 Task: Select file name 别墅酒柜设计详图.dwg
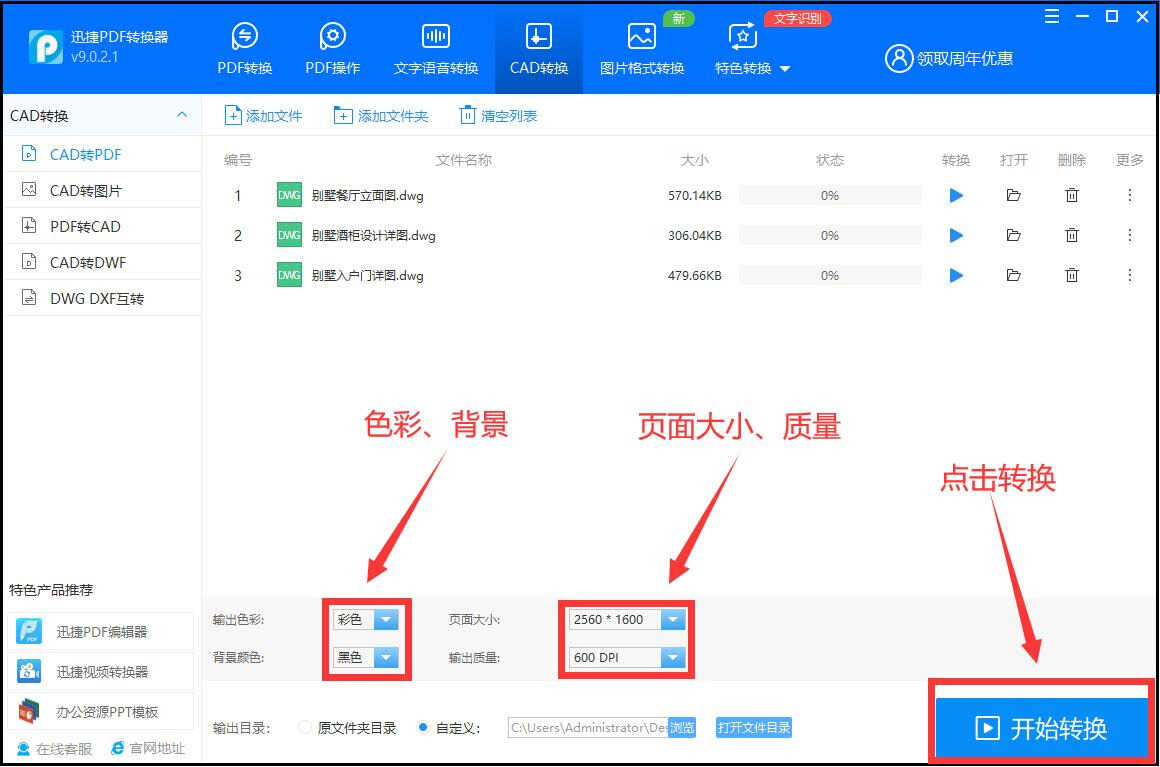[374, 235]
